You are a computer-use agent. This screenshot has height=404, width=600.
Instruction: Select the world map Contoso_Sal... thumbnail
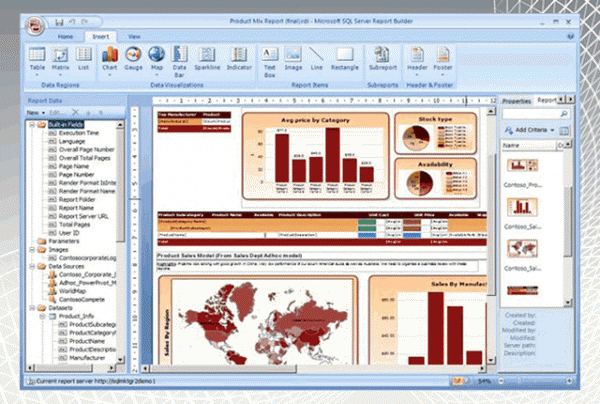[x=522, y=249]
